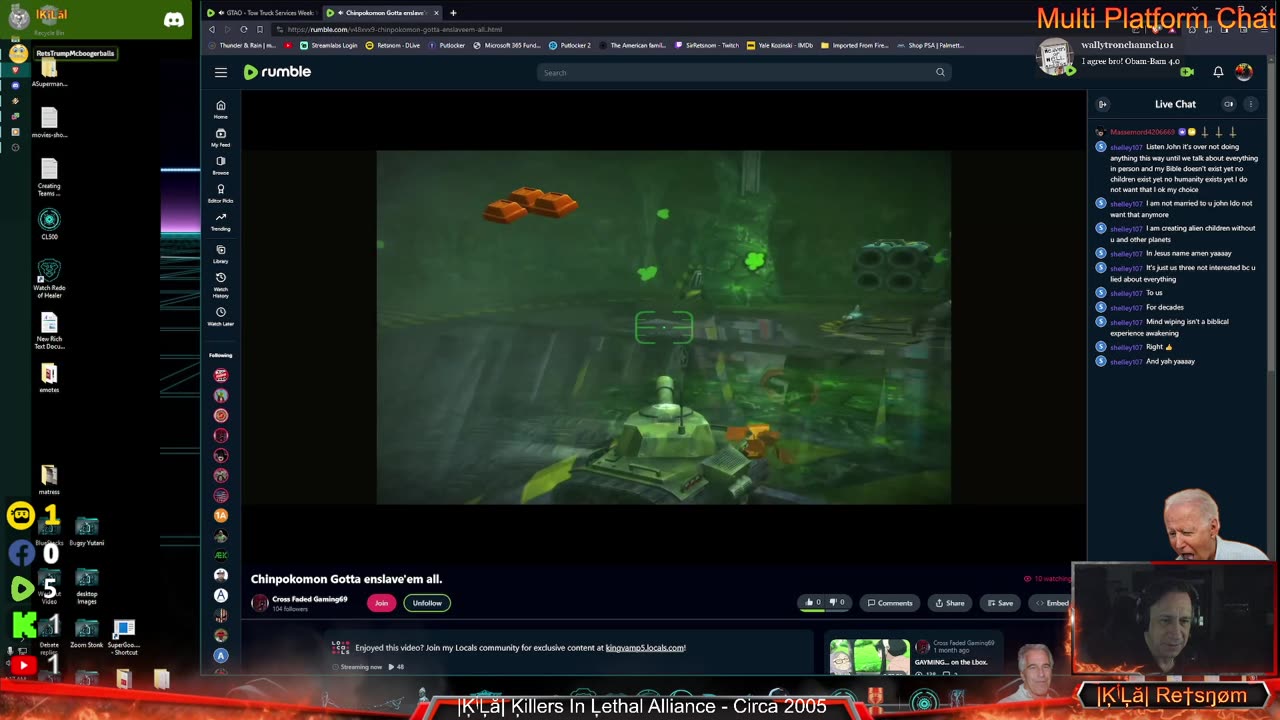Click the green go-live camera icon
The width and height of the screenshot is (1280, 720).
click(1187, 72)
